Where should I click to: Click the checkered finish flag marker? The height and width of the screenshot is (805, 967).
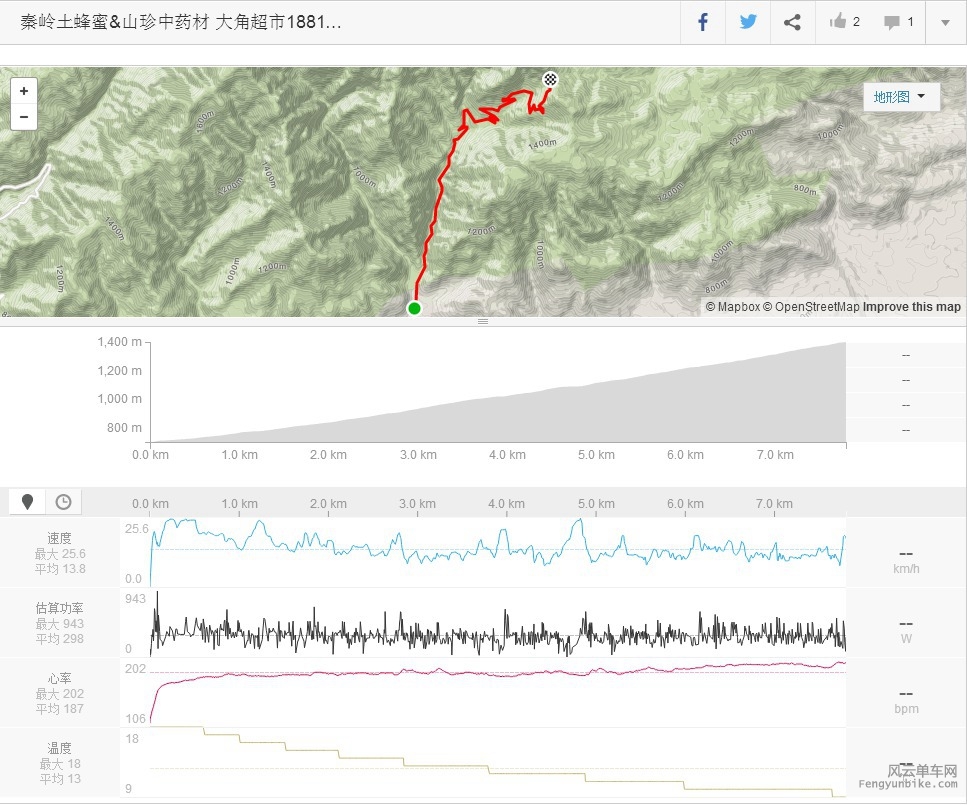click(x=550, y=79)
